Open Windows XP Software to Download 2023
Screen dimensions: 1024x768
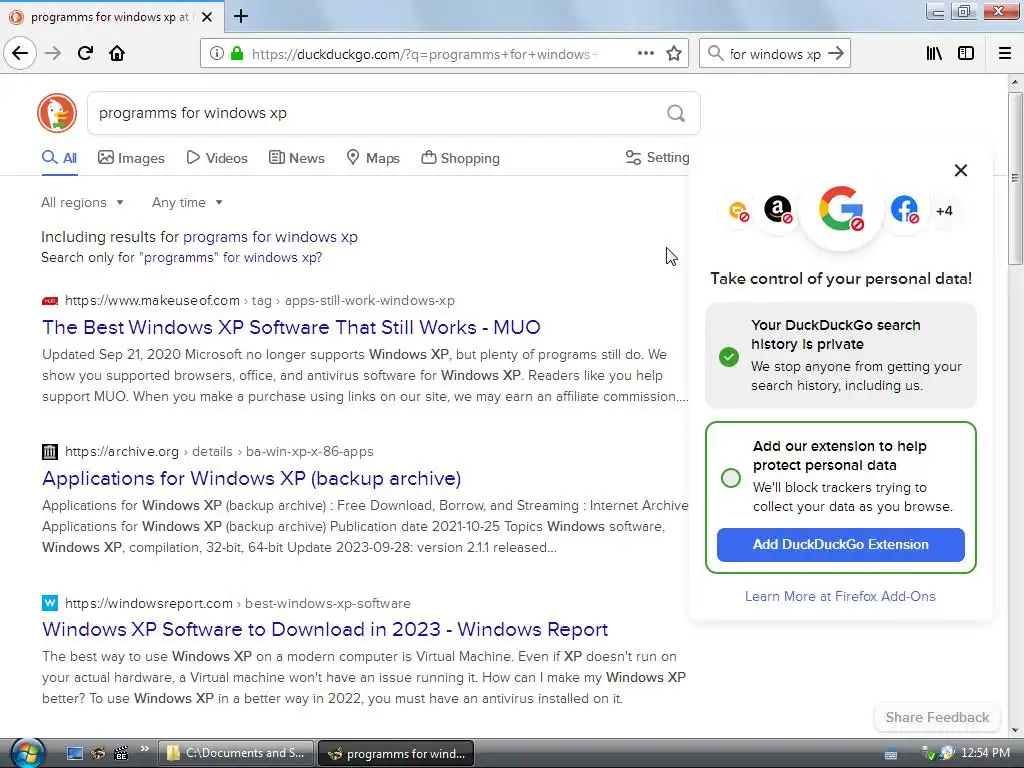(325, 629)
